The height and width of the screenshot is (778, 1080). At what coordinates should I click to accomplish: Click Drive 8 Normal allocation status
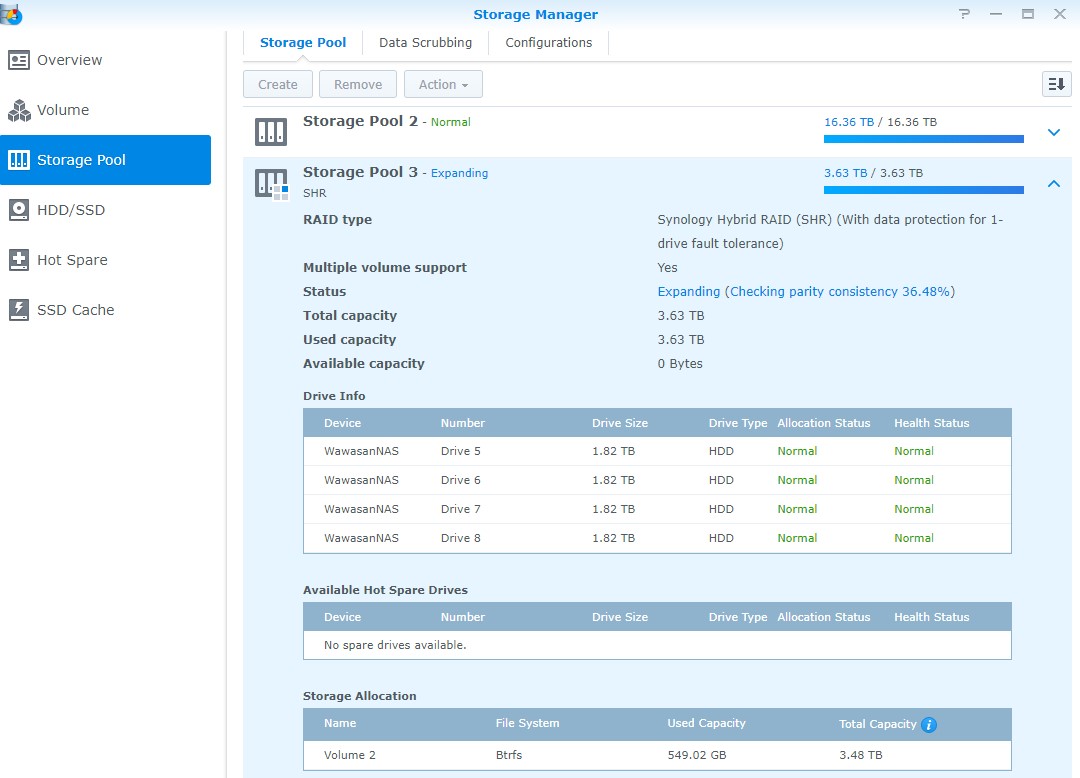coord(797,538)
